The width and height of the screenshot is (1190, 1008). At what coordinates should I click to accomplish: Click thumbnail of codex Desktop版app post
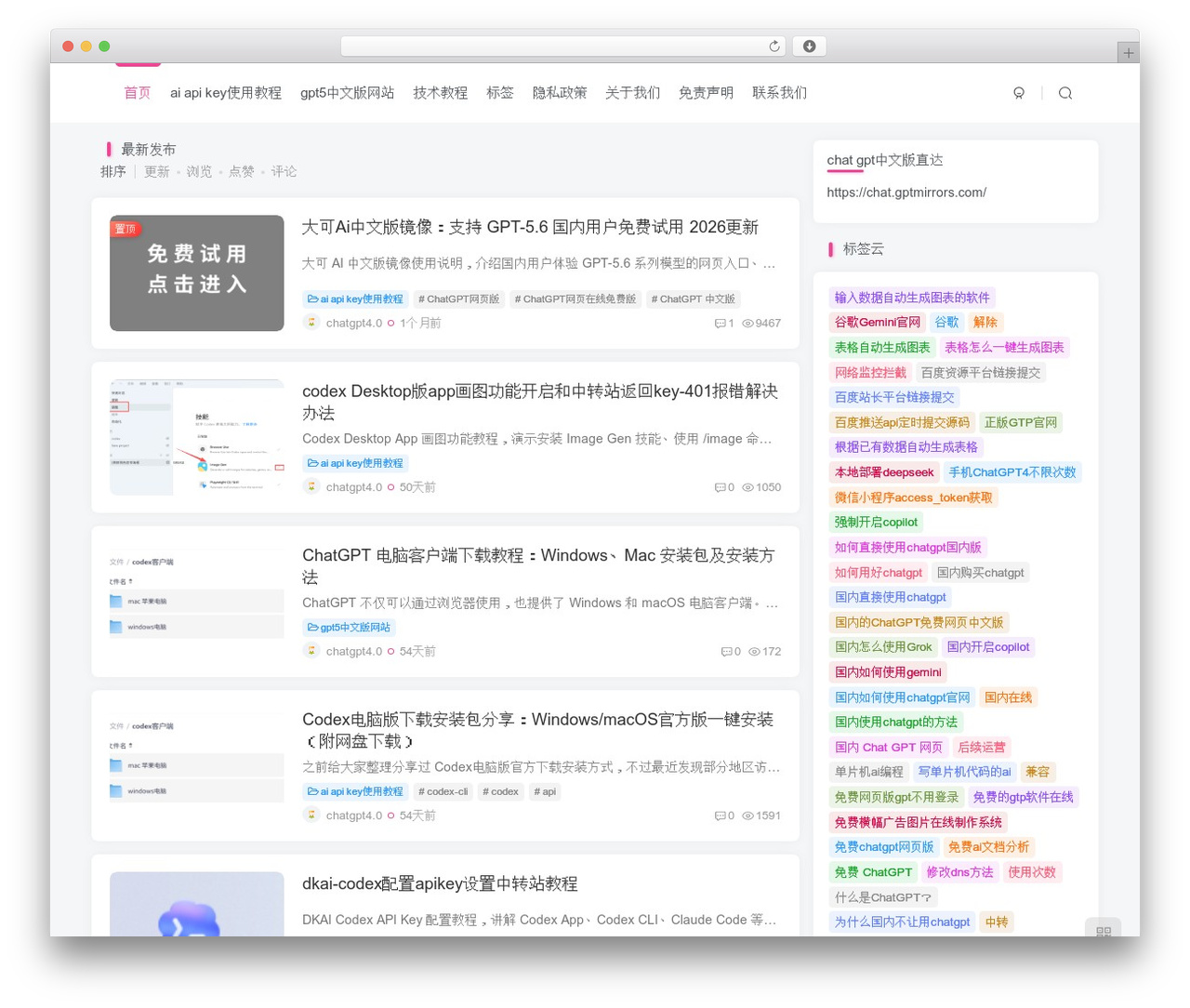coord(197,437)
